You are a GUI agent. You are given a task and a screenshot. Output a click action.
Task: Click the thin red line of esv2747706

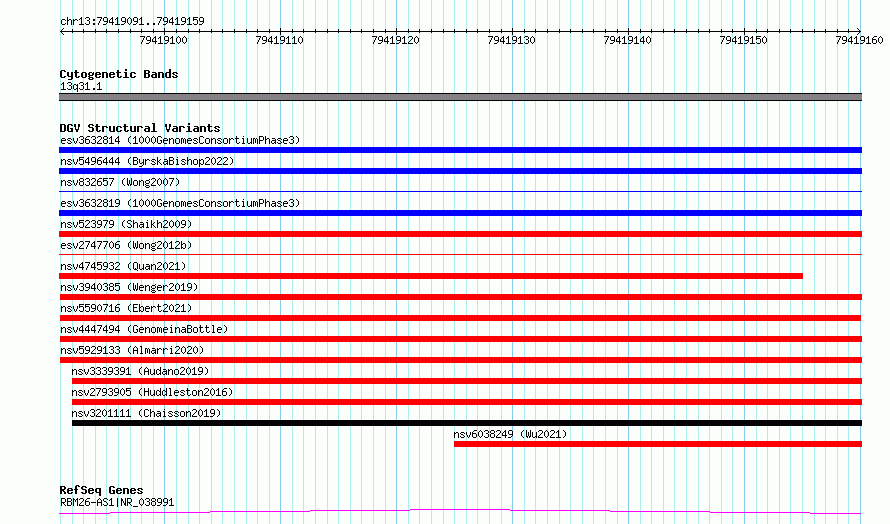(x=460, y=255)
